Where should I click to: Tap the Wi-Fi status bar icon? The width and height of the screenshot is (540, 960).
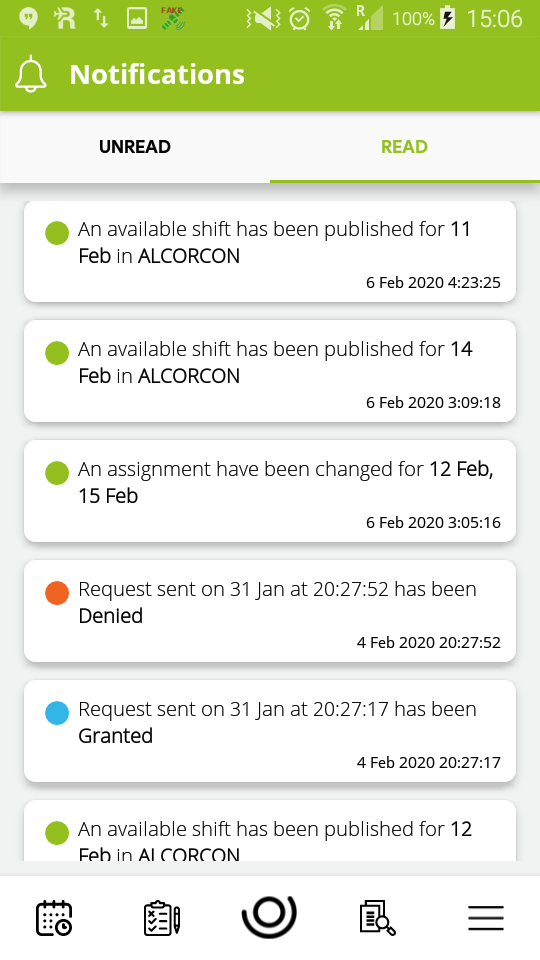(x=334, y=18)
